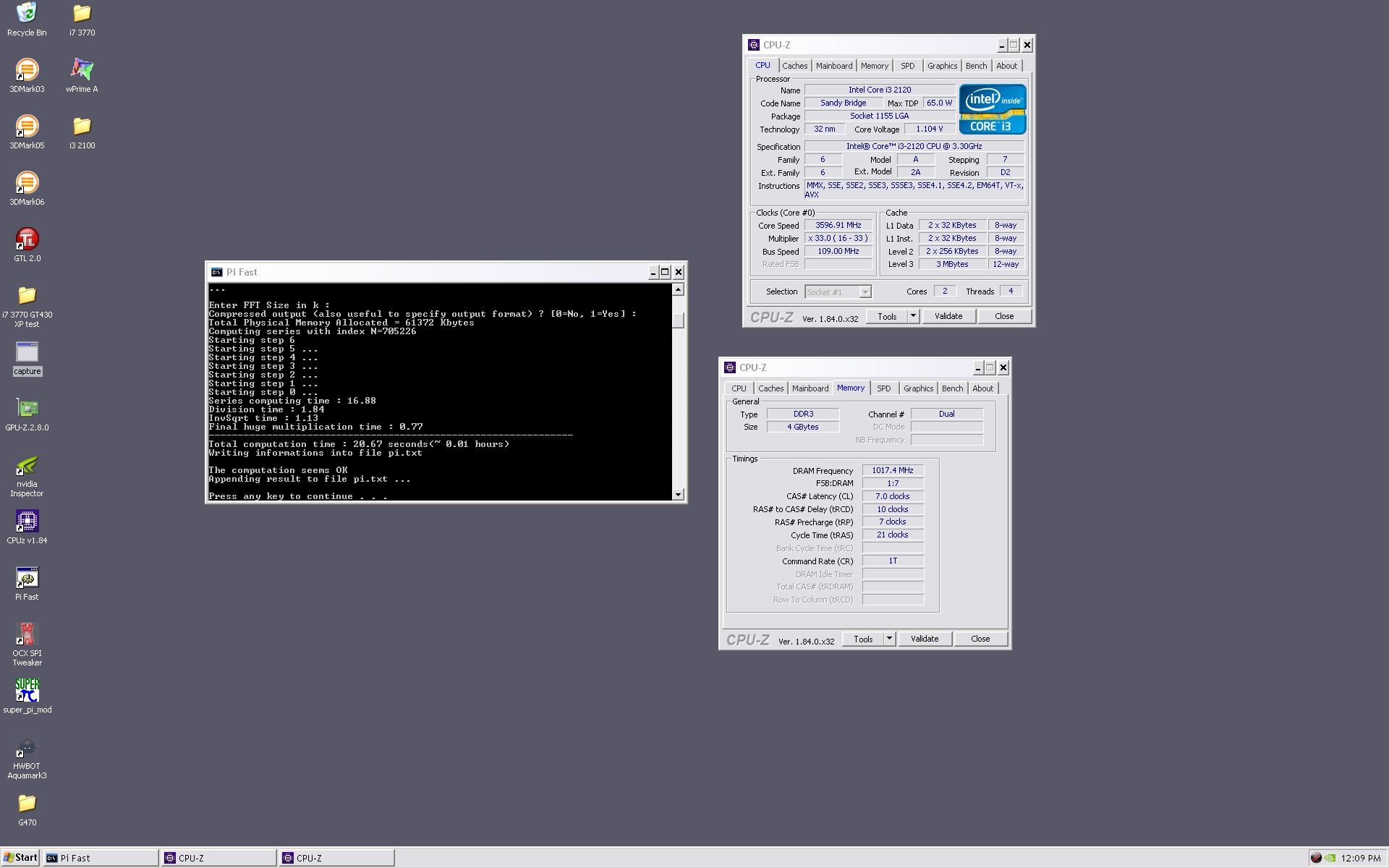Open the i3 2100 folder icon
Screen dimensions: 1389x868
click(x=82, y=126)
